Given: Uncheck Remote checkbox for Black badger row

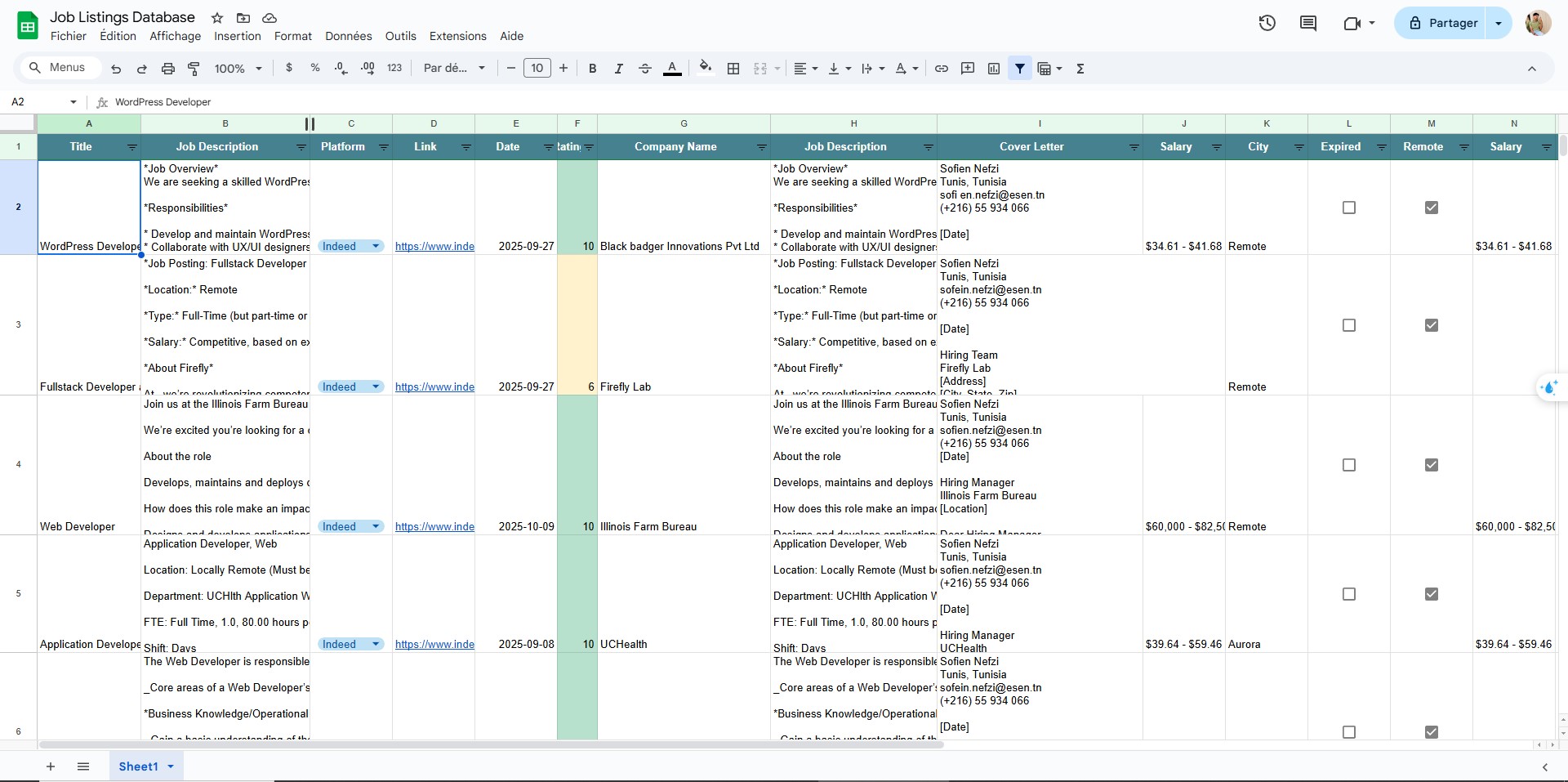Looking at the screenshot, I should [1432, 208].
